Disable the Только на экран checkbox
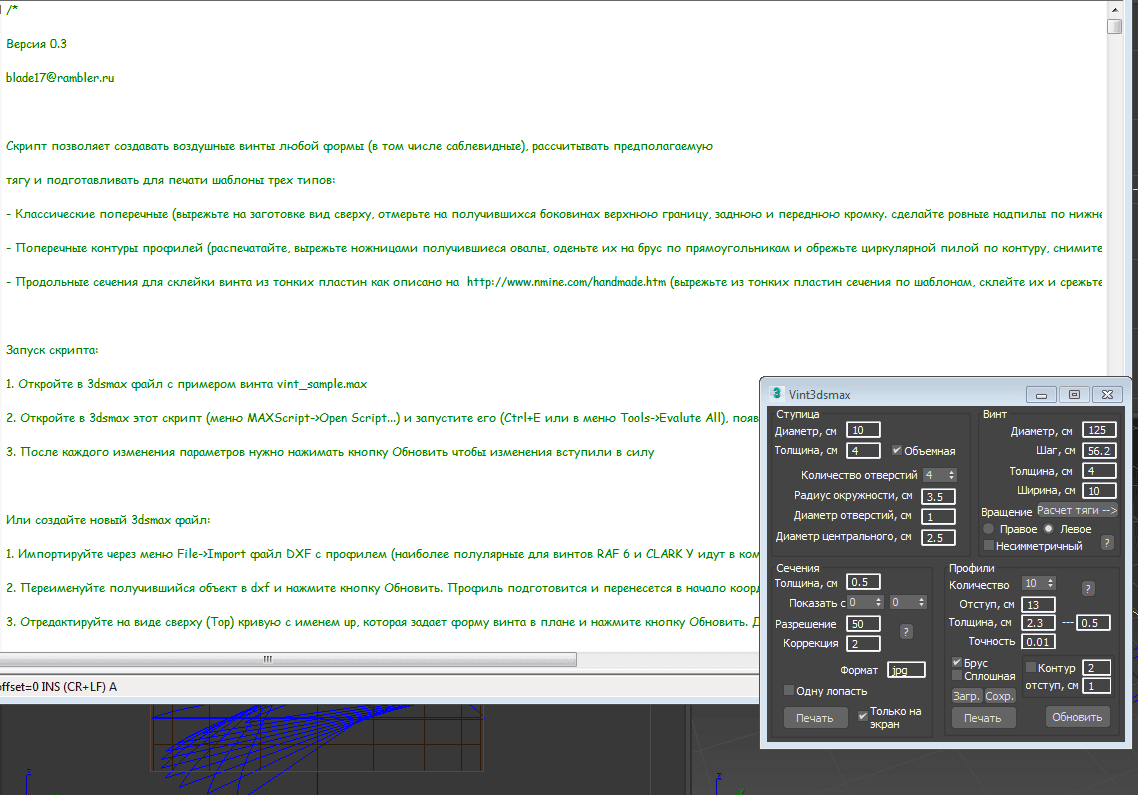Screen dimensions: 1138x795 [x=863, y=717]
